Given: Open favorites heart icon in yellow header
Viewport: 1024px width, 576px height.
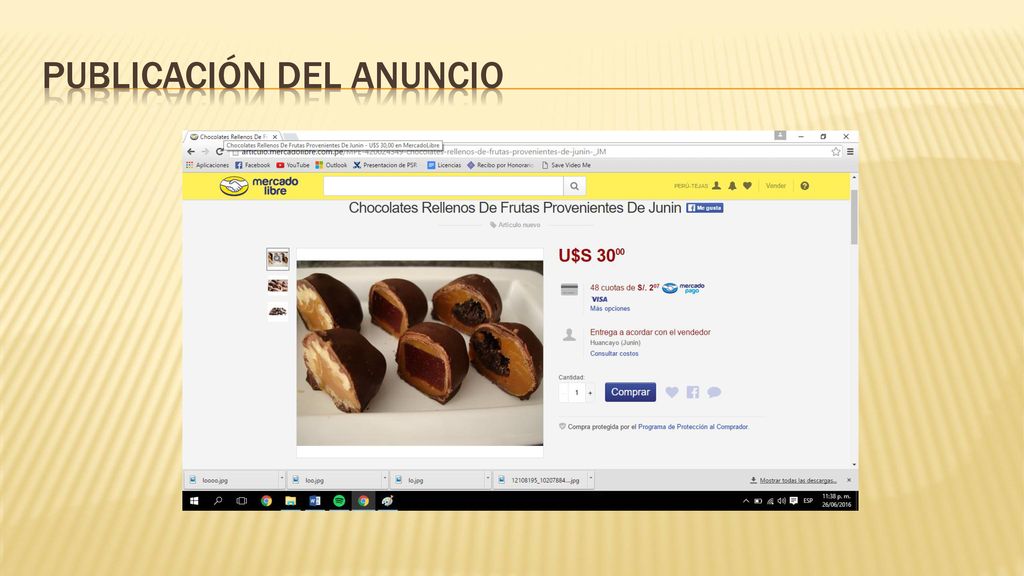Looking at the screenshot, I should point(748,185).
